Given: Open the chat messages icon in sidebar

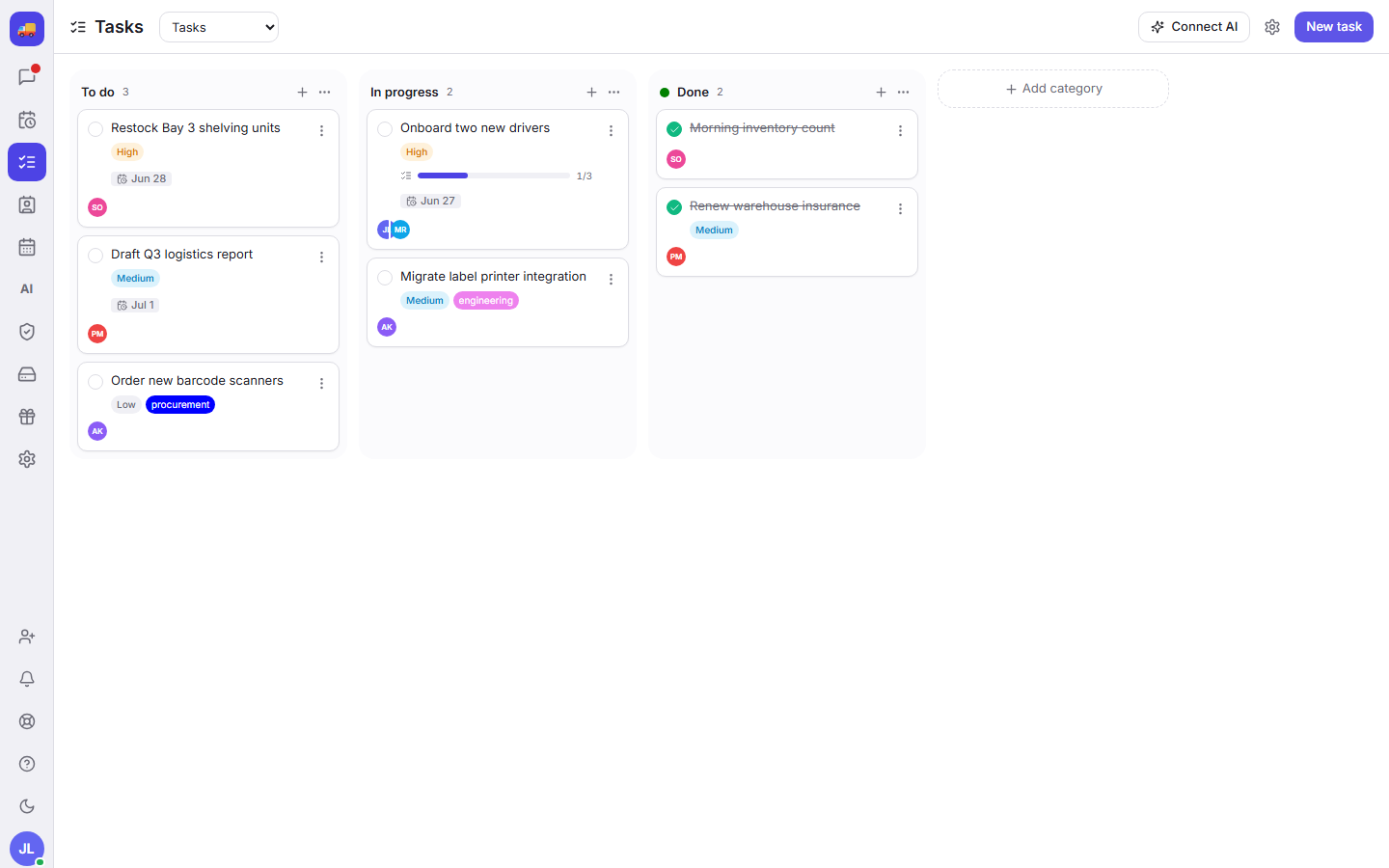Looking at the screenshot, I should point(27,77).
